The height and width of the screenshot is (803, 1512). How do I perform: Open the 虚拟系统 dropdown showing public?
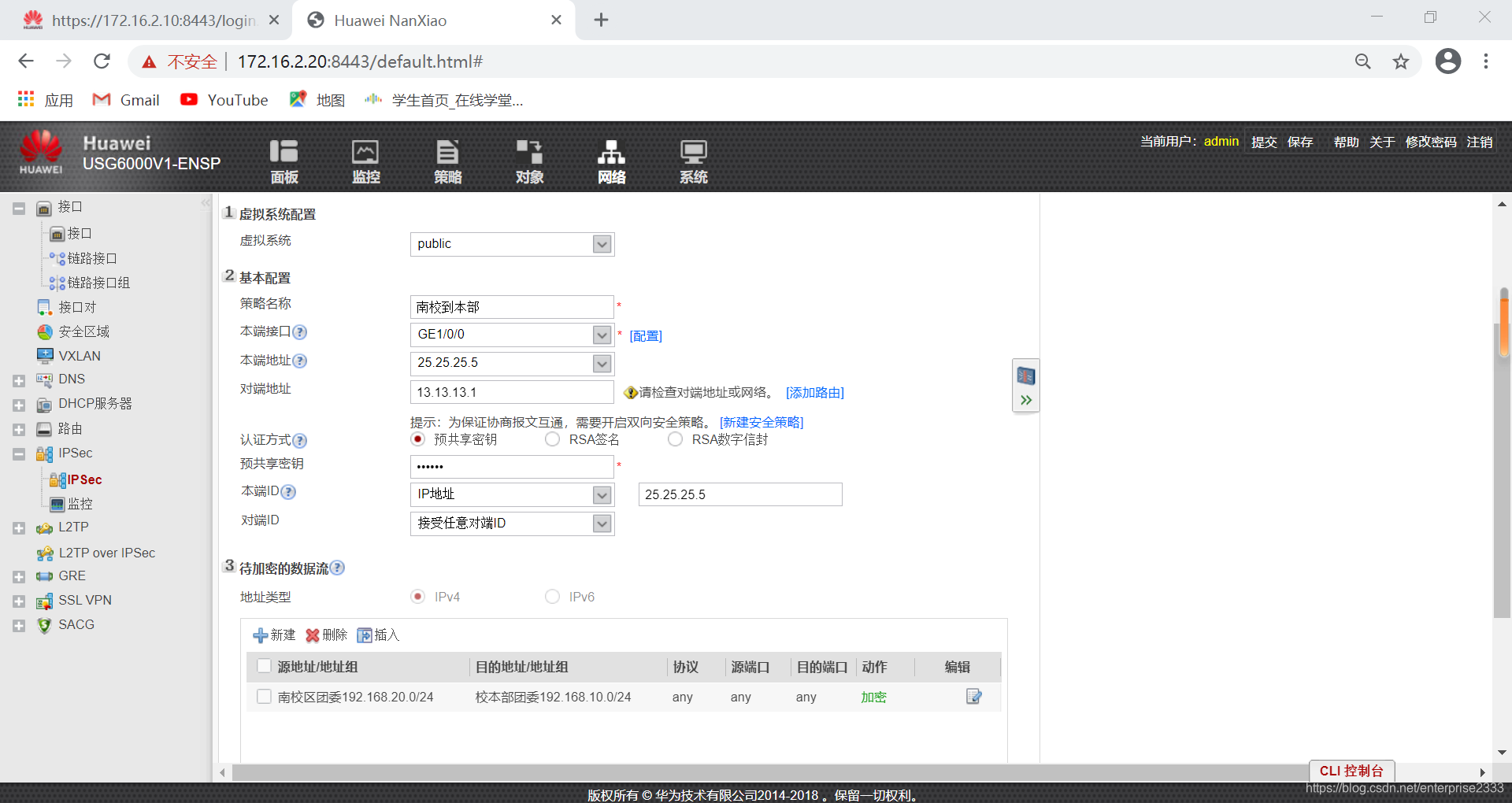(x=602, y=244)
